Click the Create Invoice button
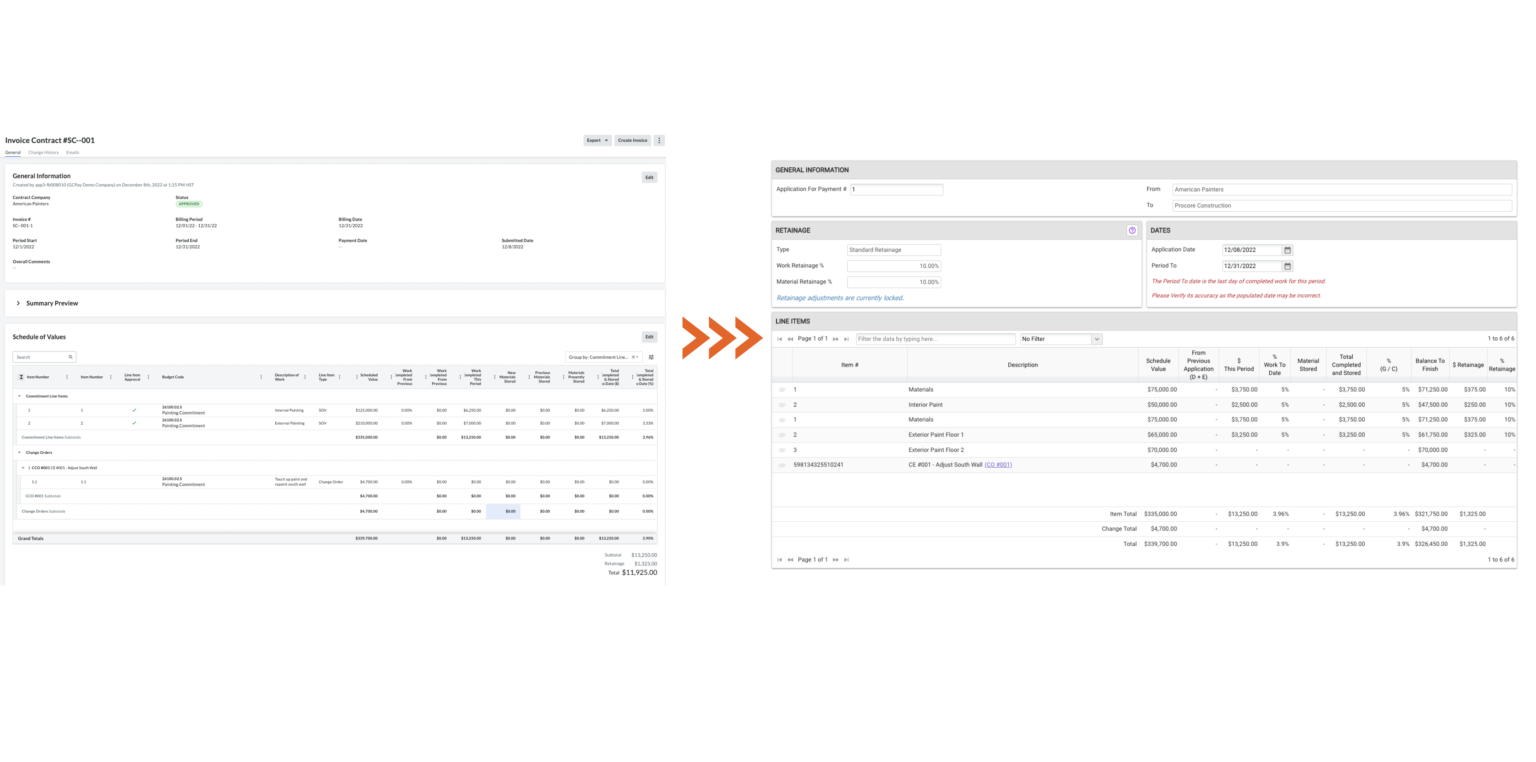The width and height of the screenshot is (1536, 762). (632, 140)
